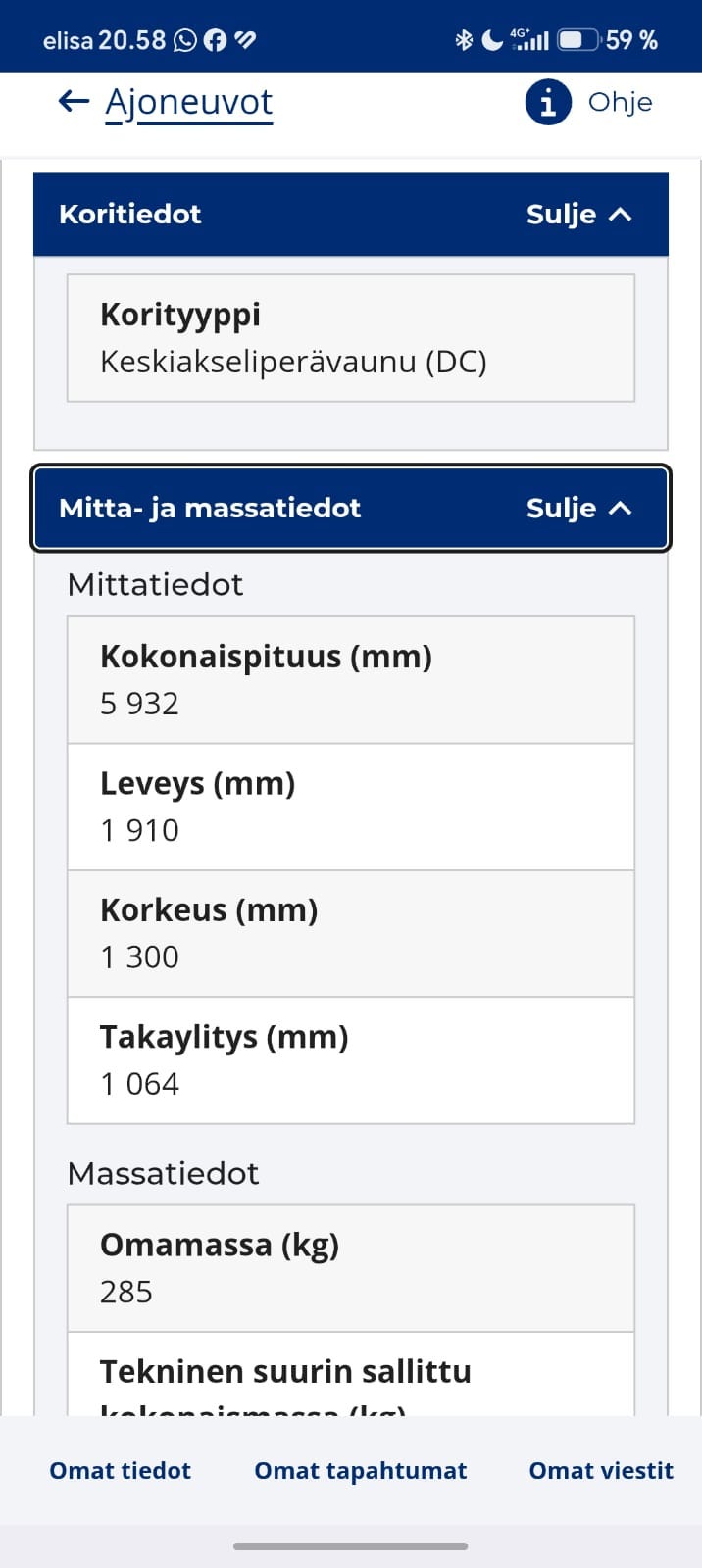Viewport: 702px width, 1568px height.
Task: Open the Omat tiedot tab
Action: tap(121, 1471)
